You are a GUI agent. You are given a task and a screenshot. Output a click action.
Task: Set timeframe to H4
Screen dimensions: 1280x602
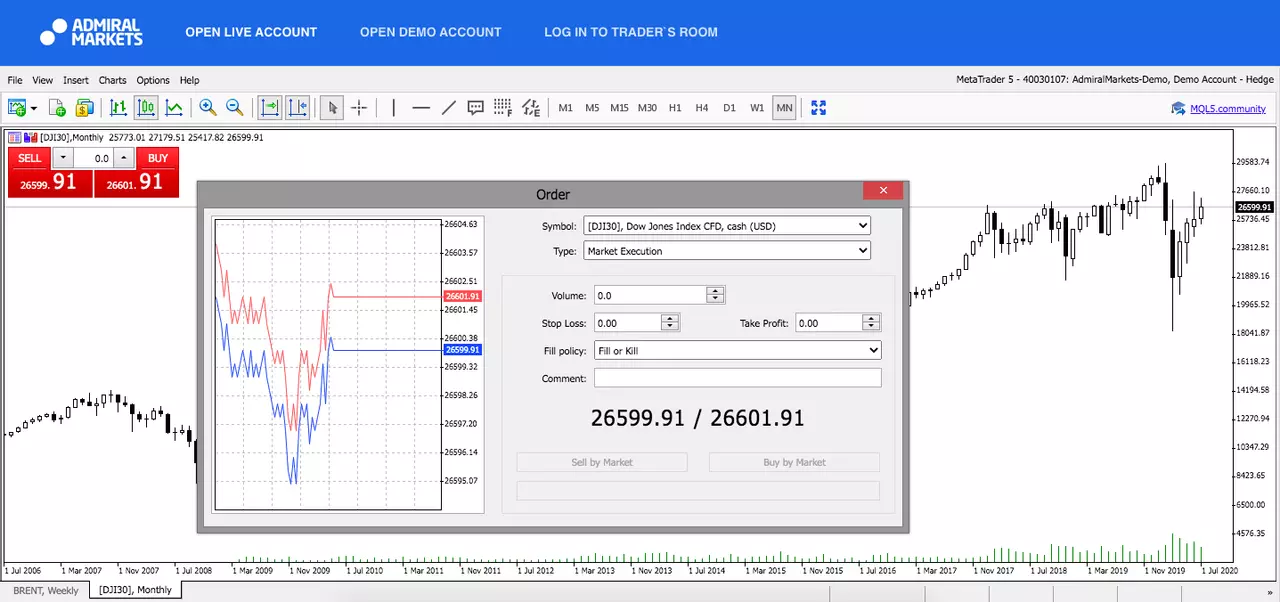coord(702,108)
